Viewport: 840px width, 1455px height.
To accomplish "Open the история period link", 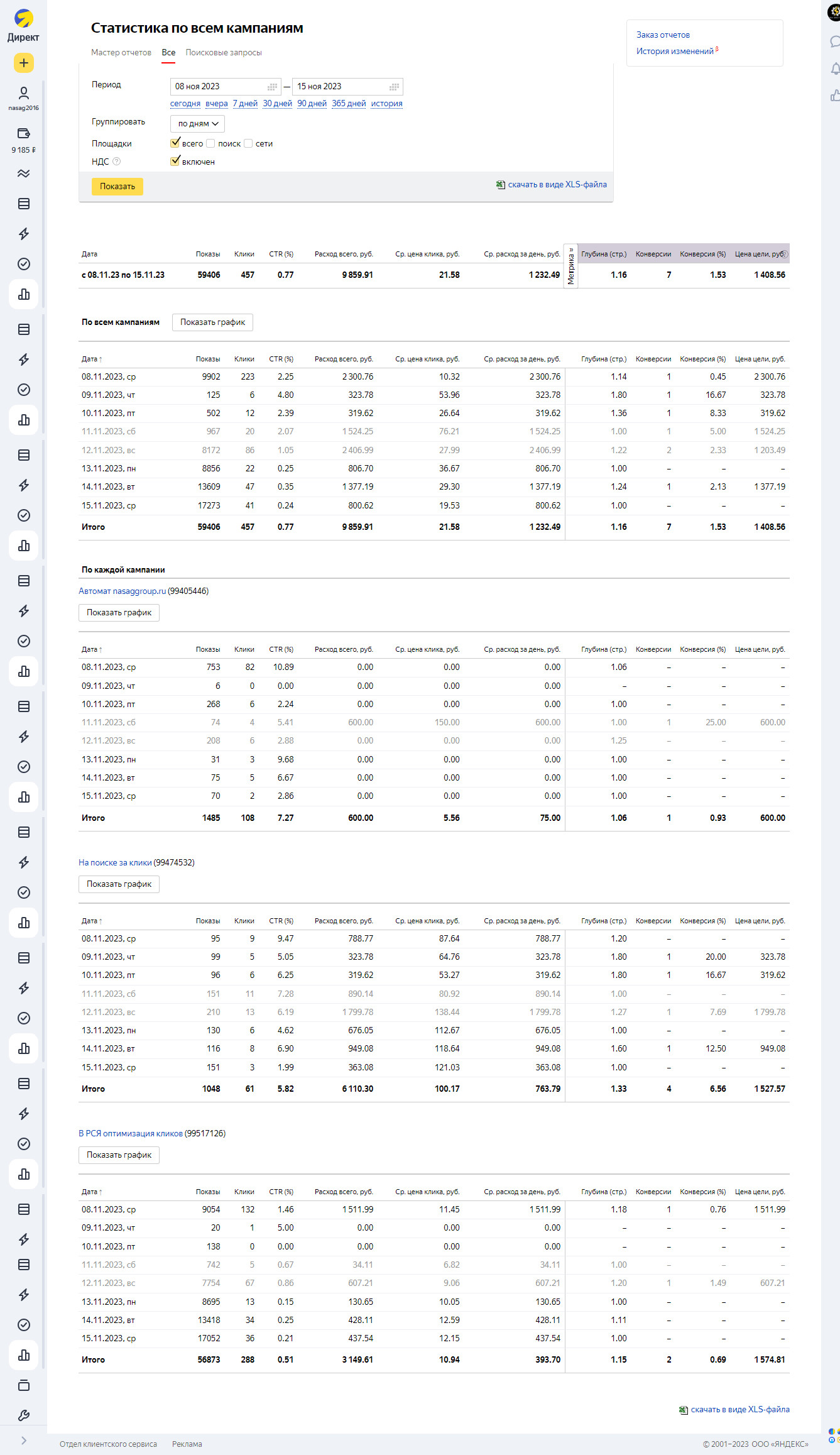I will pyautogui.click(x=386, y=104).
